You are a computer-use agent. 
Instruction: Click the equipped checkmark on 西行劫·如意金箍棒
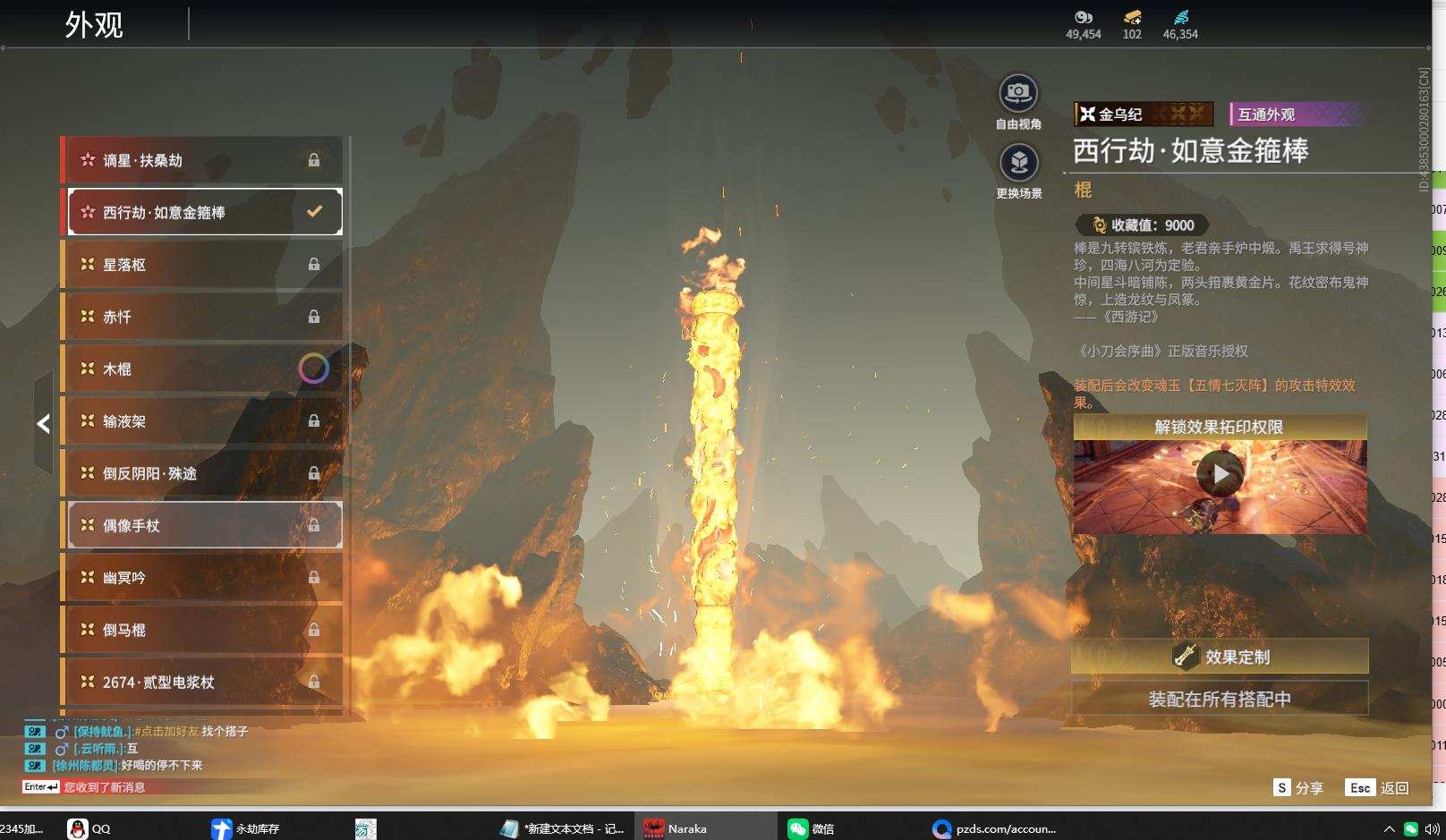click(x=314, y=212)
